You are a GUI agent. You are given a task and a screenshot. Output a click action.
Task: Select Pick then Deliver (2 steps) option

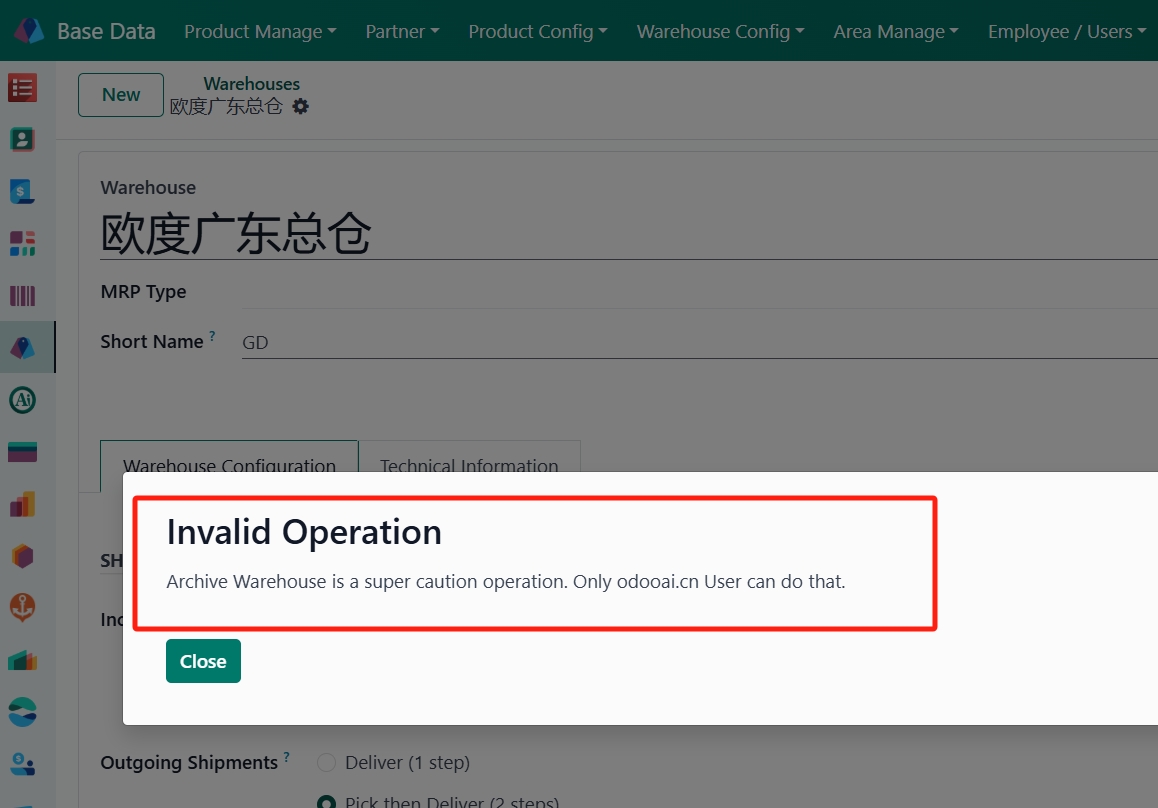click(326, 802)
